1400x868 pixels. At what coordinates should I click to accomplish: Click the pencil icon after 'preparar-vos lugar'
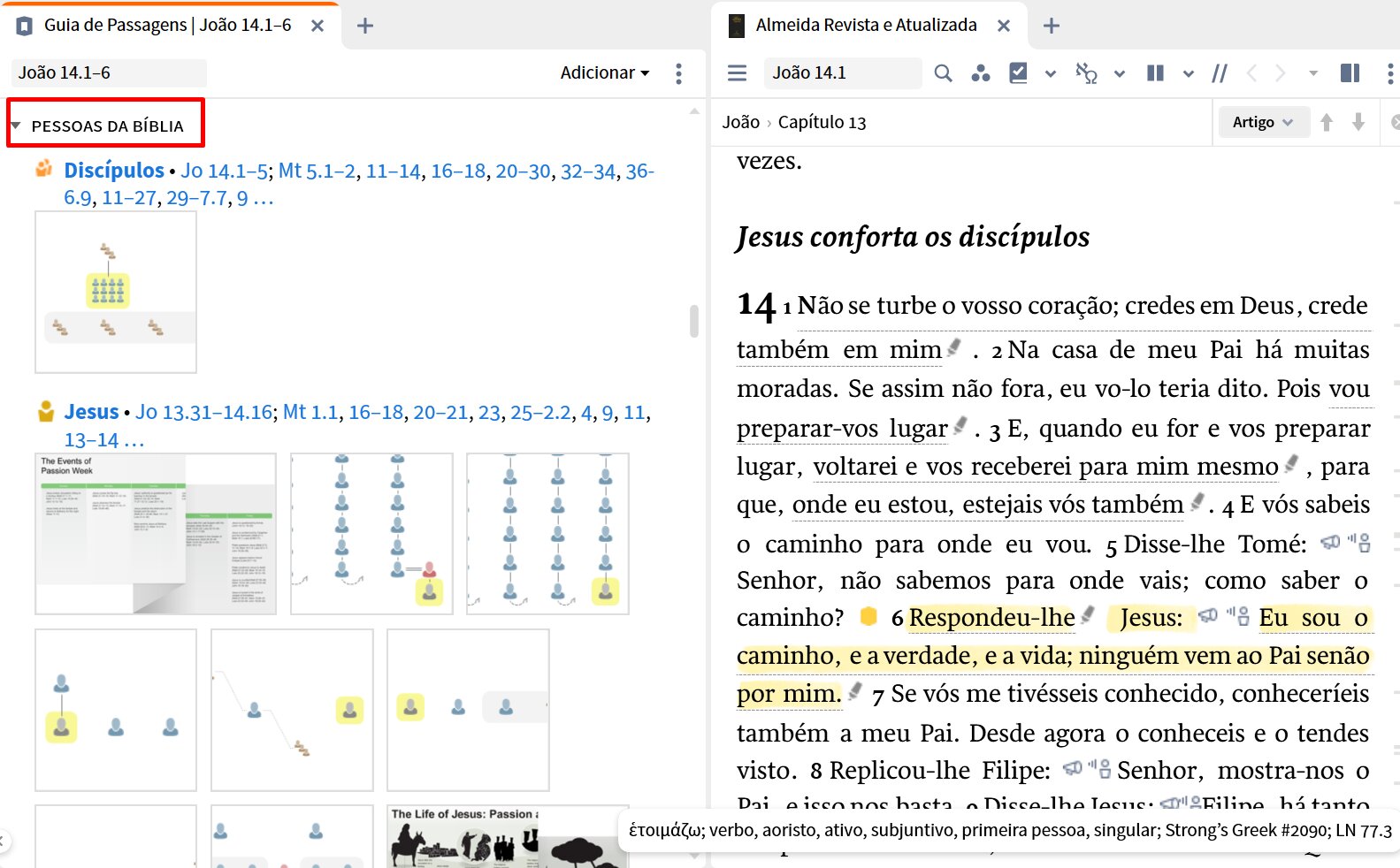pos(960,425)
